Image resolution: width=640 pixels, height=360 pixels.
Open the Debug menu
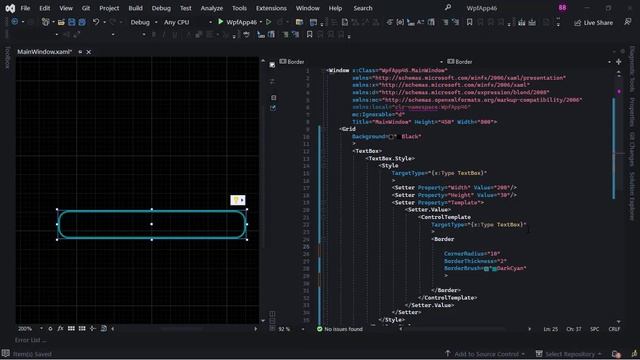161,8
